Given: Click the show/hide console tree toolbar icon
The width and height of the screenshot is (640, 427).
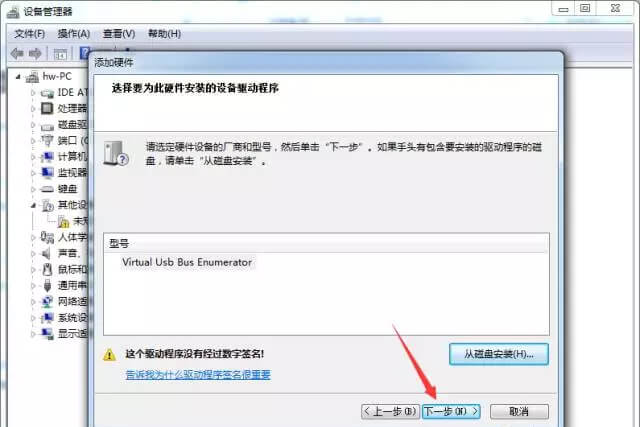Looking at the screenshot, I should pos(60,54).
